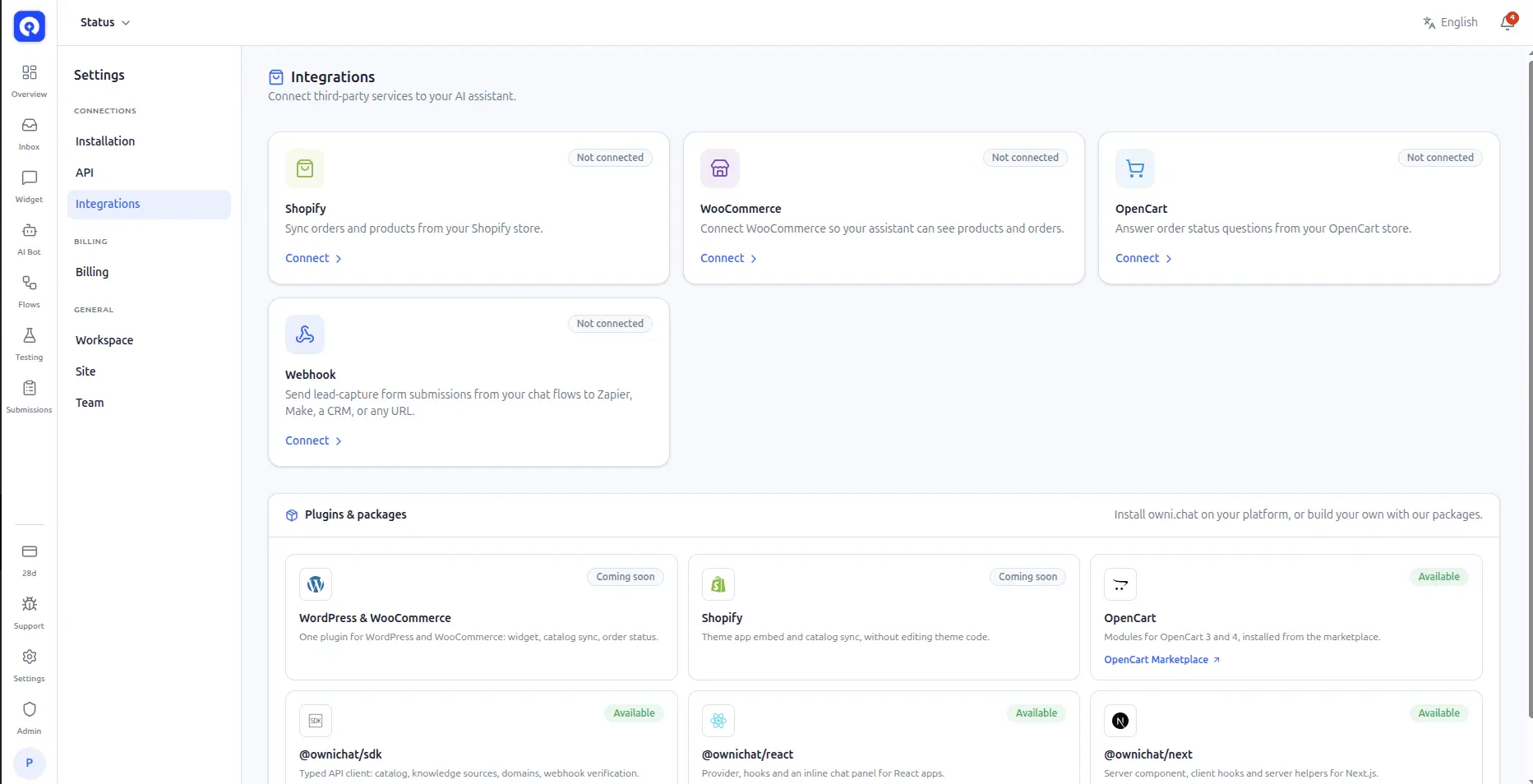Image resolution: width=1533 pixels, height=784 pixels.
Task: Click the @ownichat/react logo icon
Action: pyautogui.click(x=718, y=721)
